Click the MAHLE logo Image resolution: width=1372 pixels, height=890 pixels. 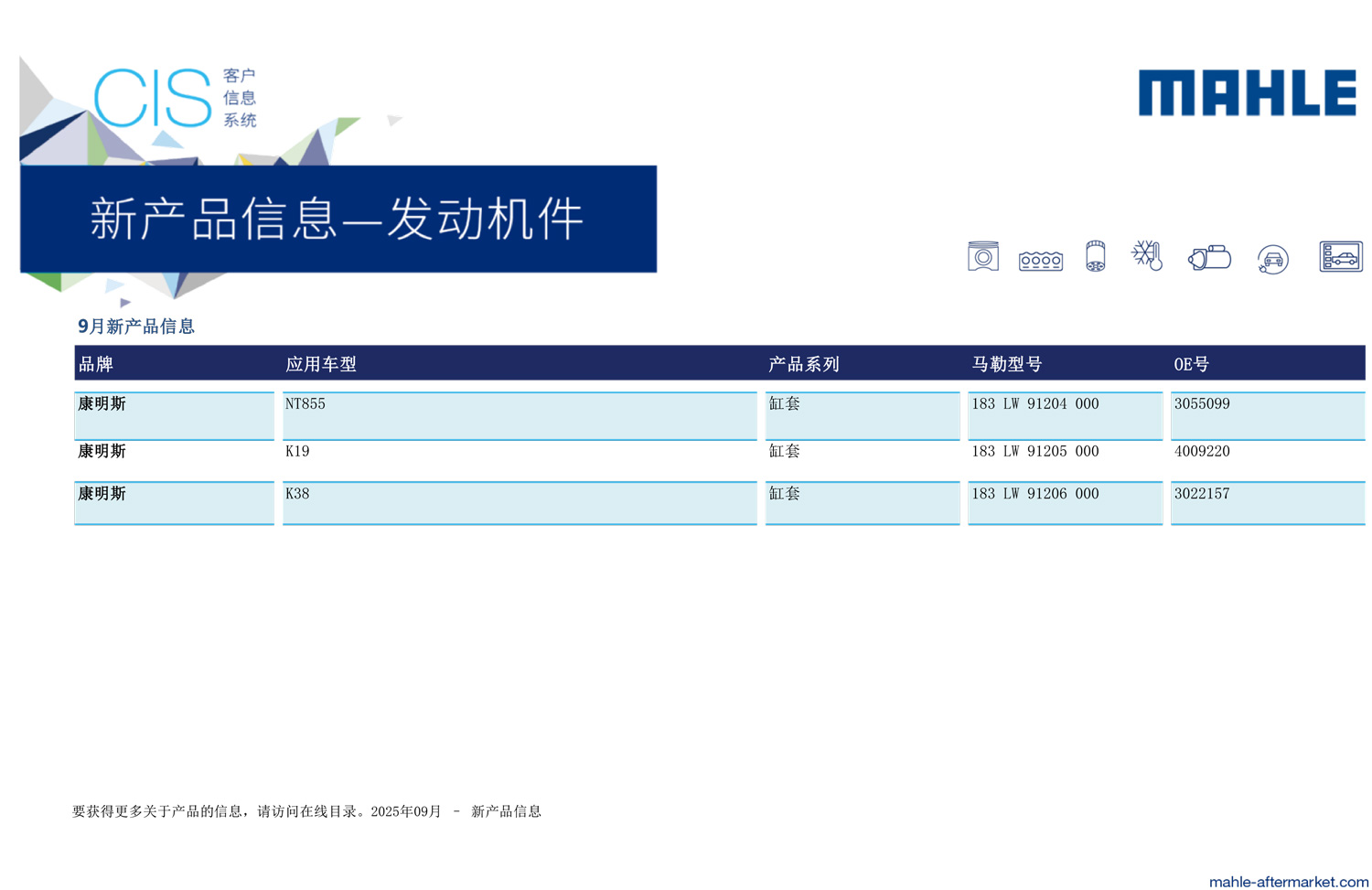(x=1247, y=93)
